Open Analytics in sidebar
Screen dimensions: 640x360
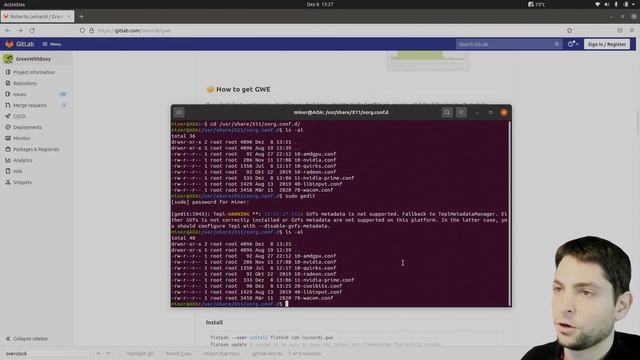point(23,160)
